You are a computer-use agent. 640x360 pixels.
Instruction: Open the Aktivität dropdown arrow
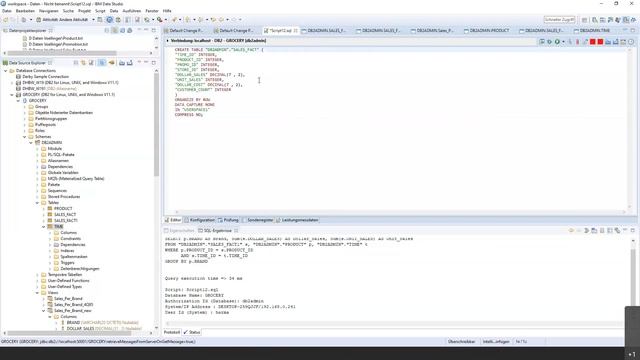[93, 20]
